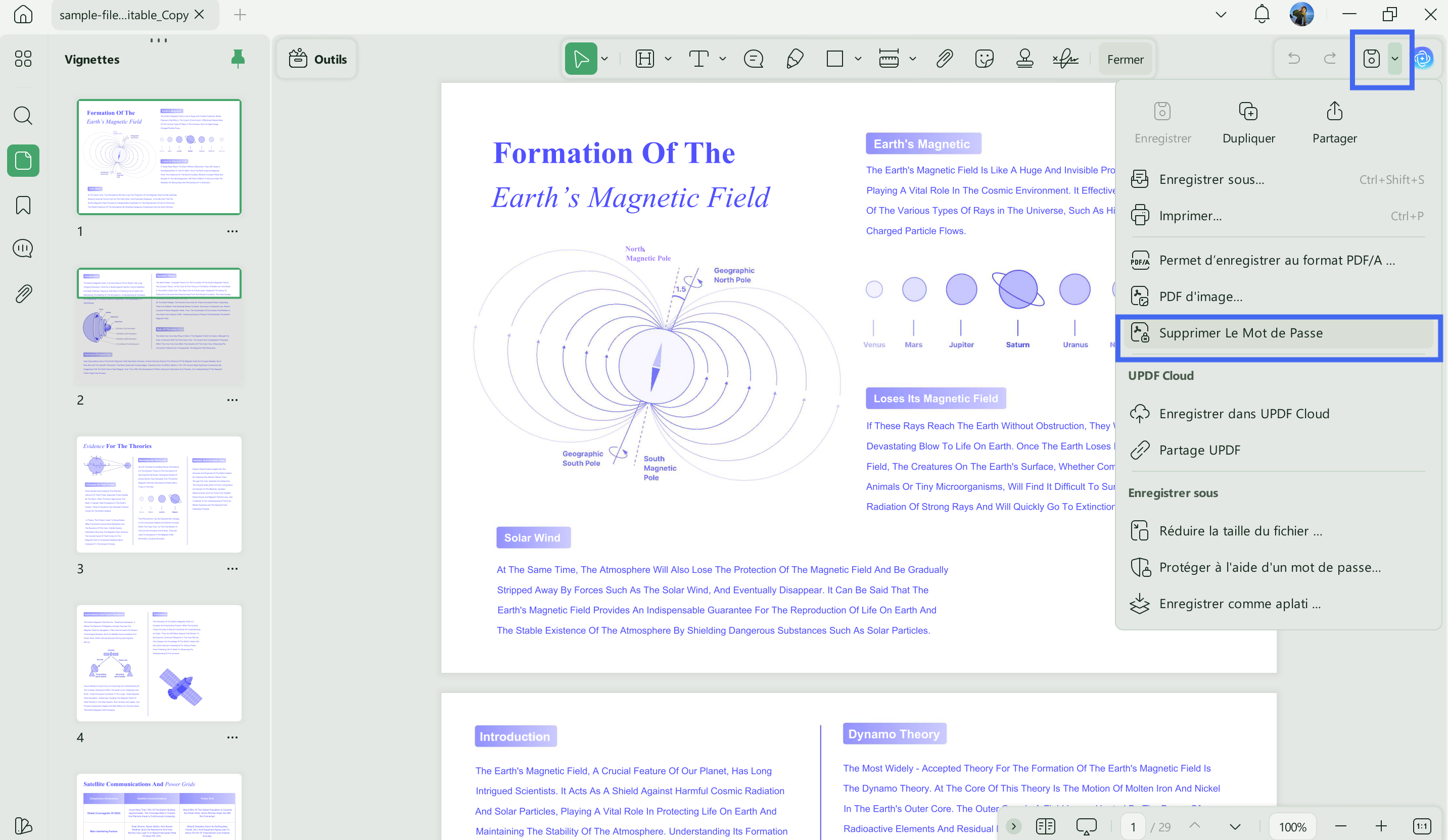Select the page thumbnails sidebar icon
This screenshot has height=840, width=1448.
23,161
